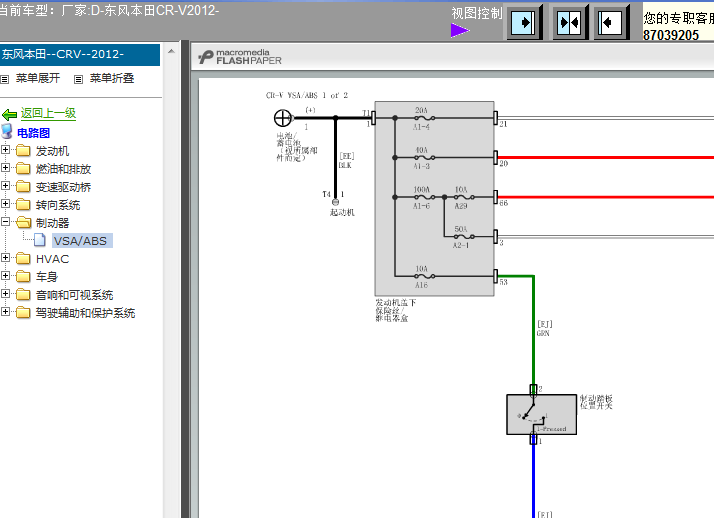This screenshot has height=518, width=714.
Task: Expand the 转向系统 tree node
Action: 5,203
